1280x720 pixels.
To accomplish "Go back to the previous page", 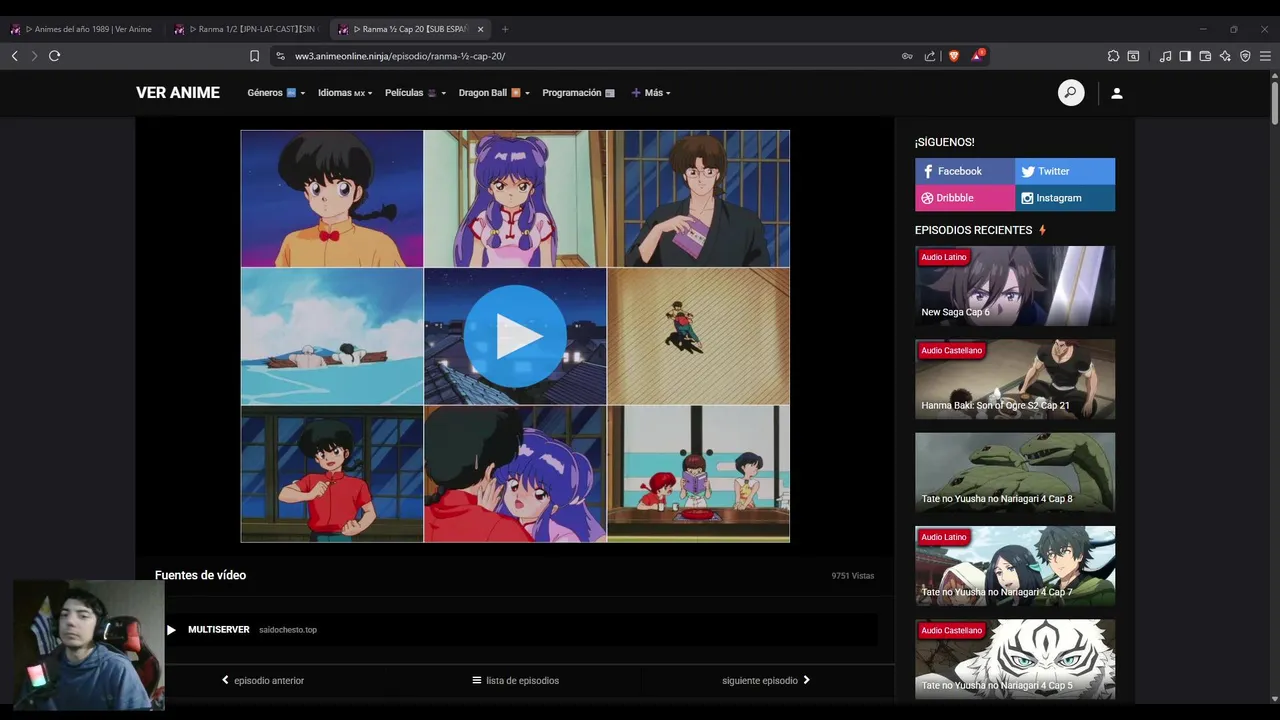I will [x=14, y=56].
